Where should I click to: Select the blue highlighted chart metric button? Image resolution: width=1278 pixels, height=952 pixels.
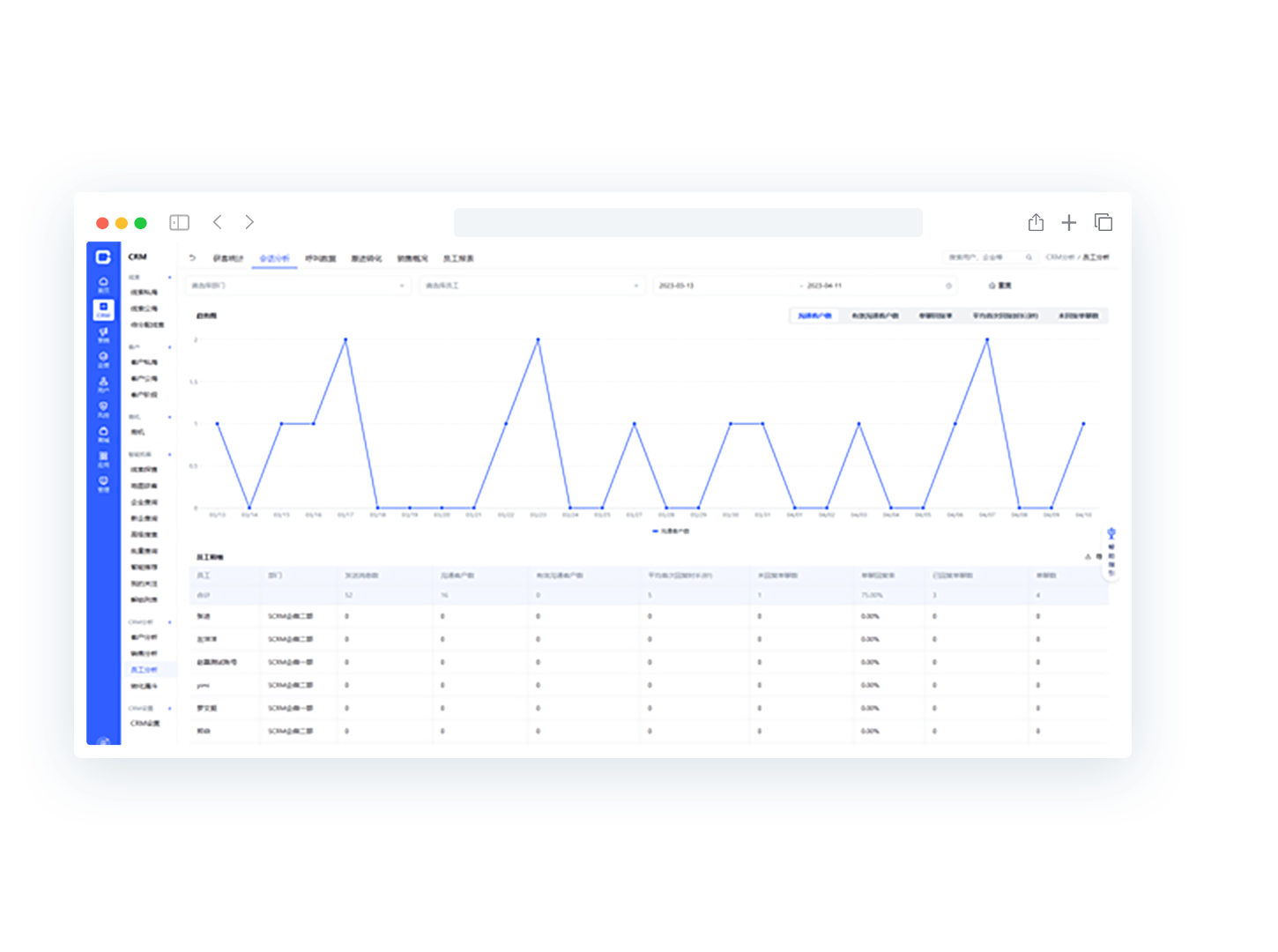pyautogui.click(x=814, y=316)
